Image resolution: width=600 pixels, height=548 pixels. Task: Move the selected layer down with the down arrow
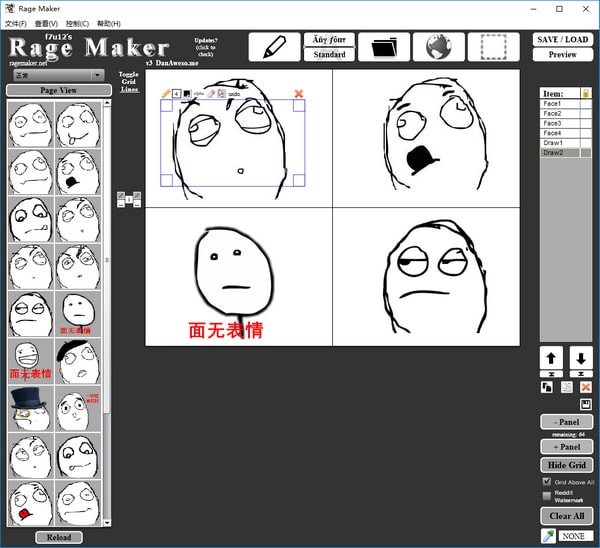[x=581, y=358]
